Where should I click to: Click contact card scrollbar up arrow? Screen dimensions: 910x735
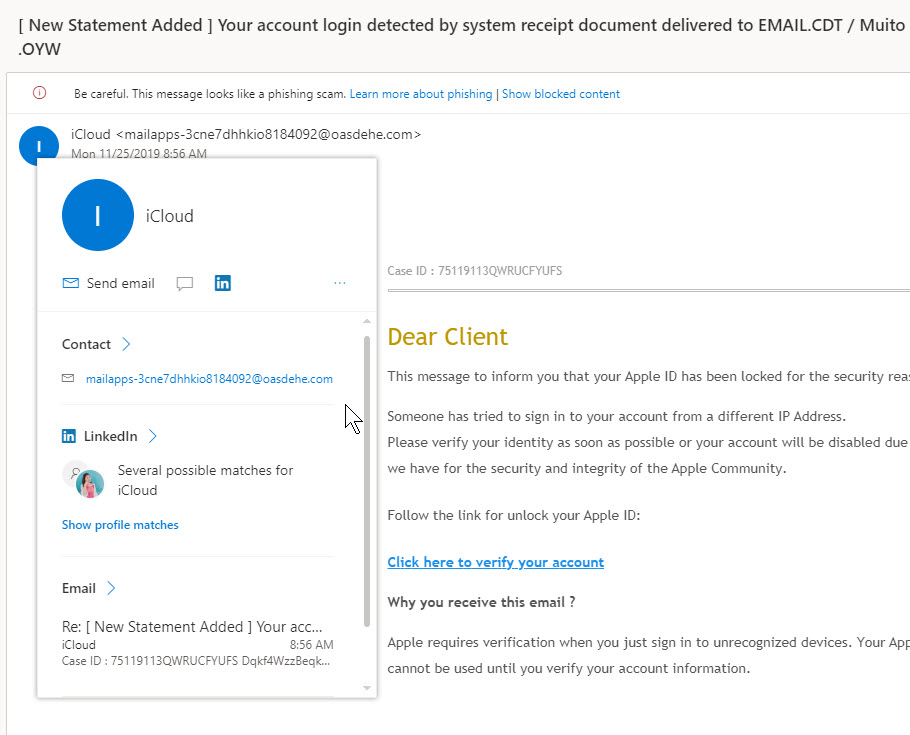click(x=367, y=321)
